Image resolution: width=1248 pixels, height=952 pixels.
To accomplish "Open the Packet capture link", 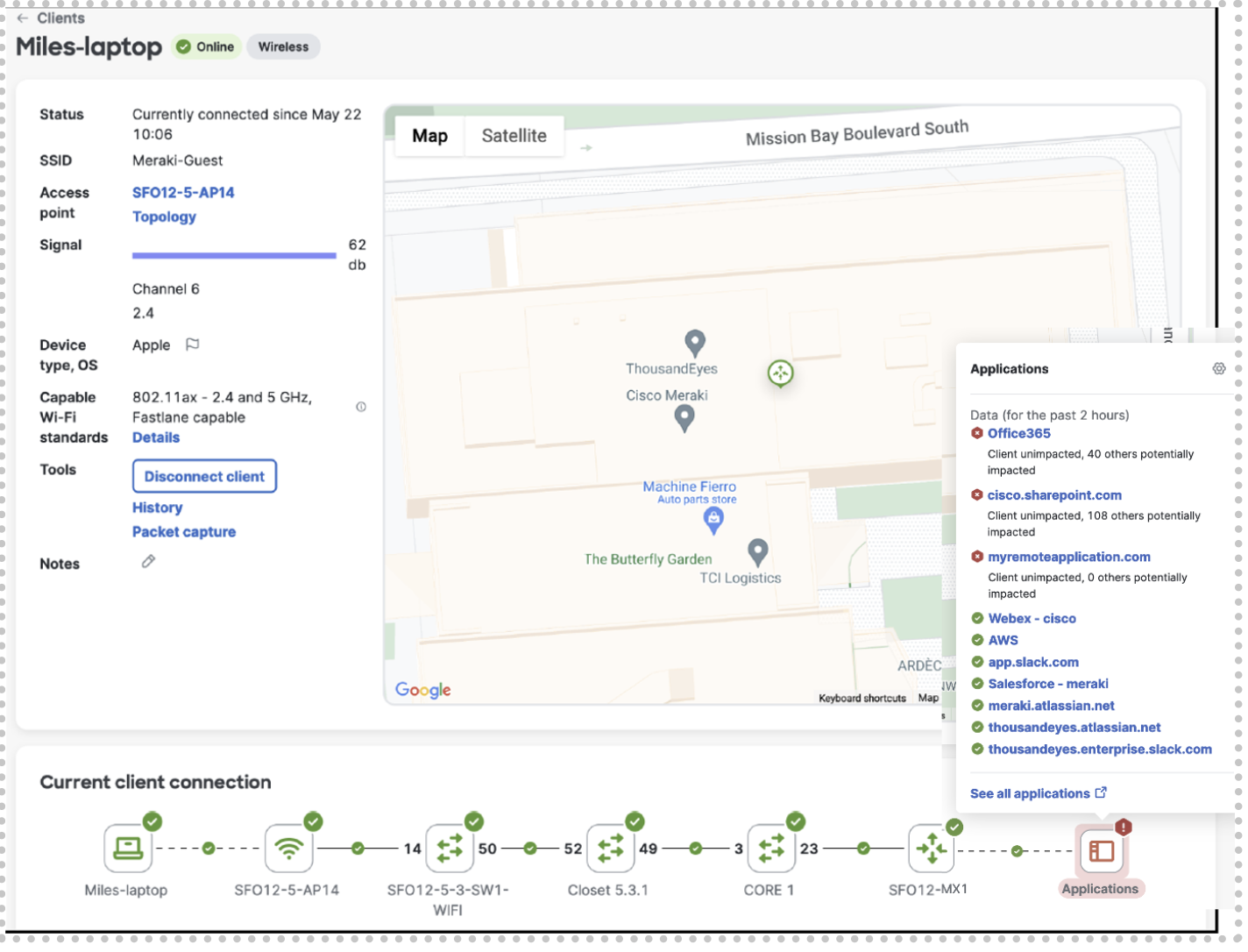I will 184,532.
